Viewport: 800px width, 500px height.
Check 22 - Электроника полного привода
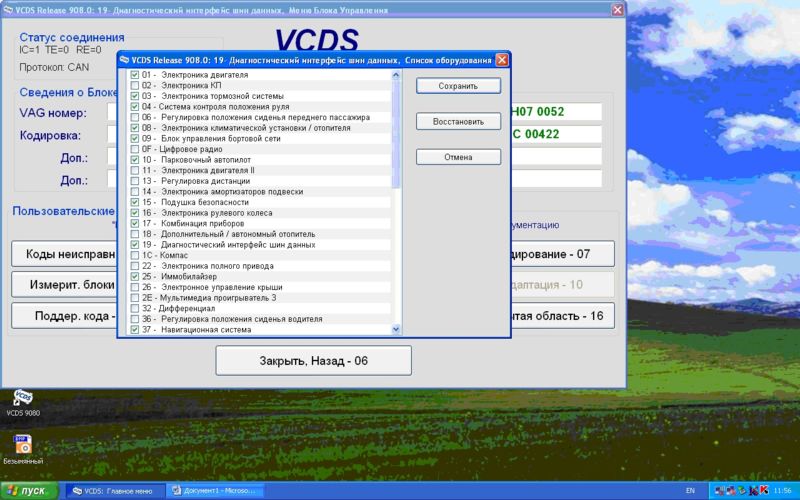click(x=135, y=266)
